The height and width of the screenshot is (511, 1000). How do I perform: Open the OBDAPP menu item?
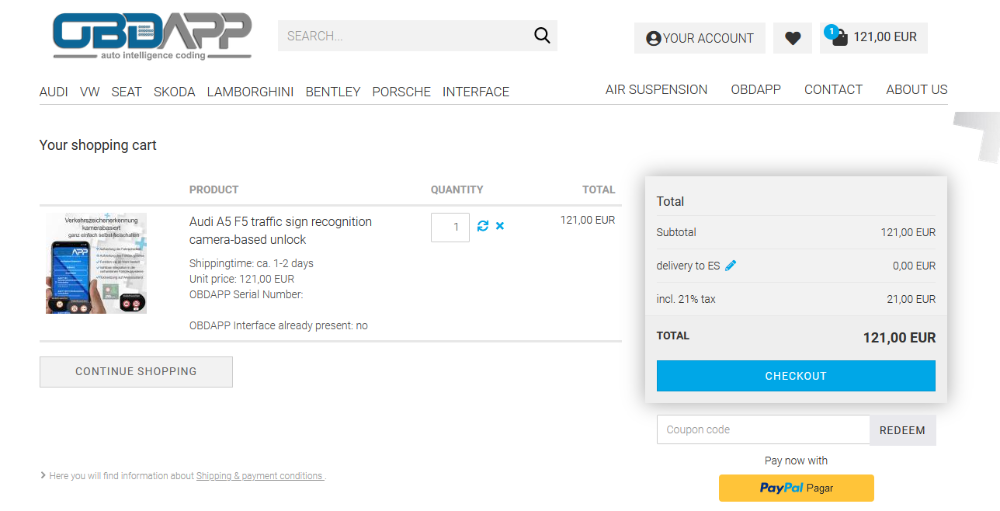coord(756,90)
